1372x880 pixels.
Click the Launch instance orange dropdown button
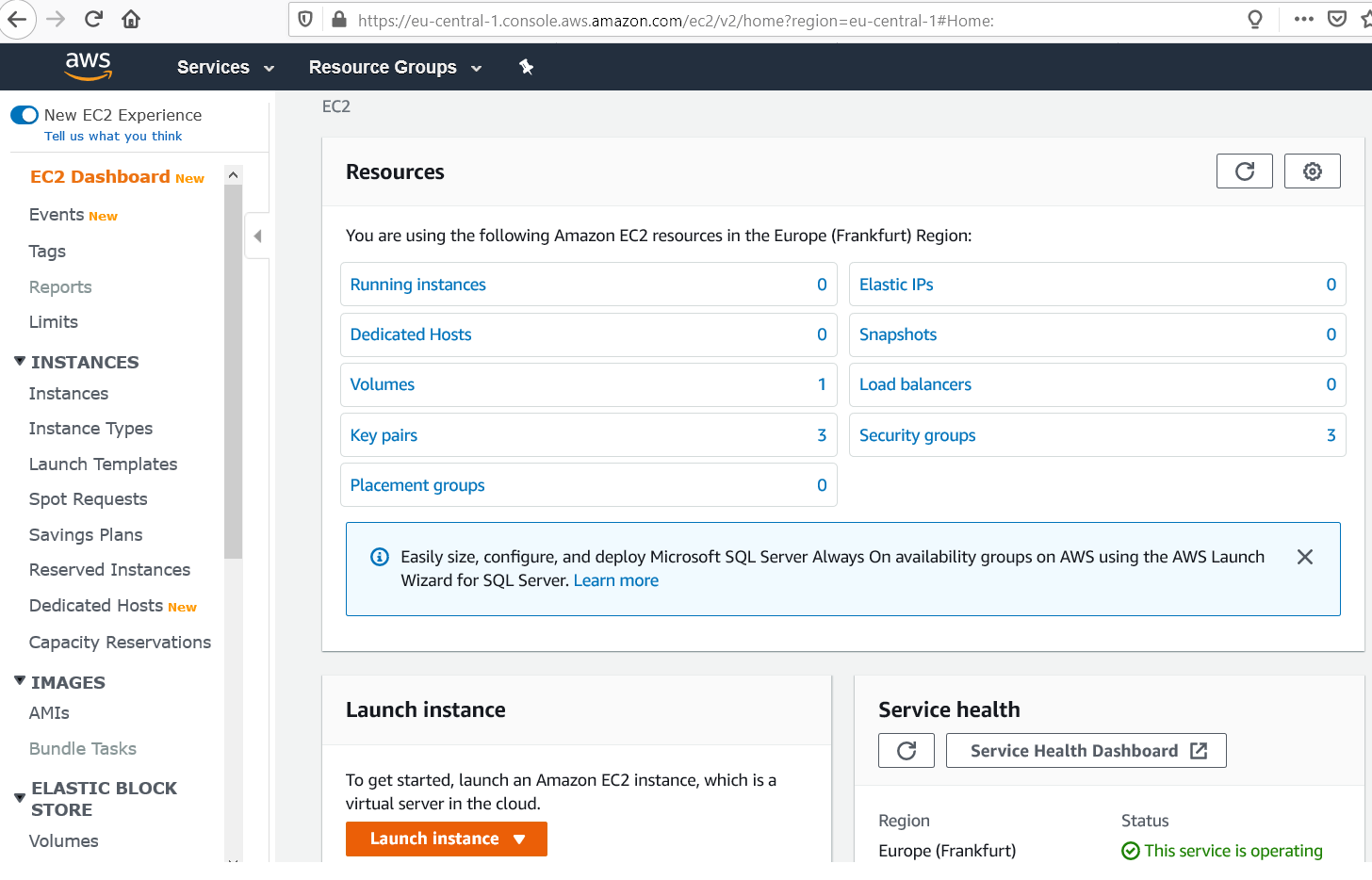(447, 839)
